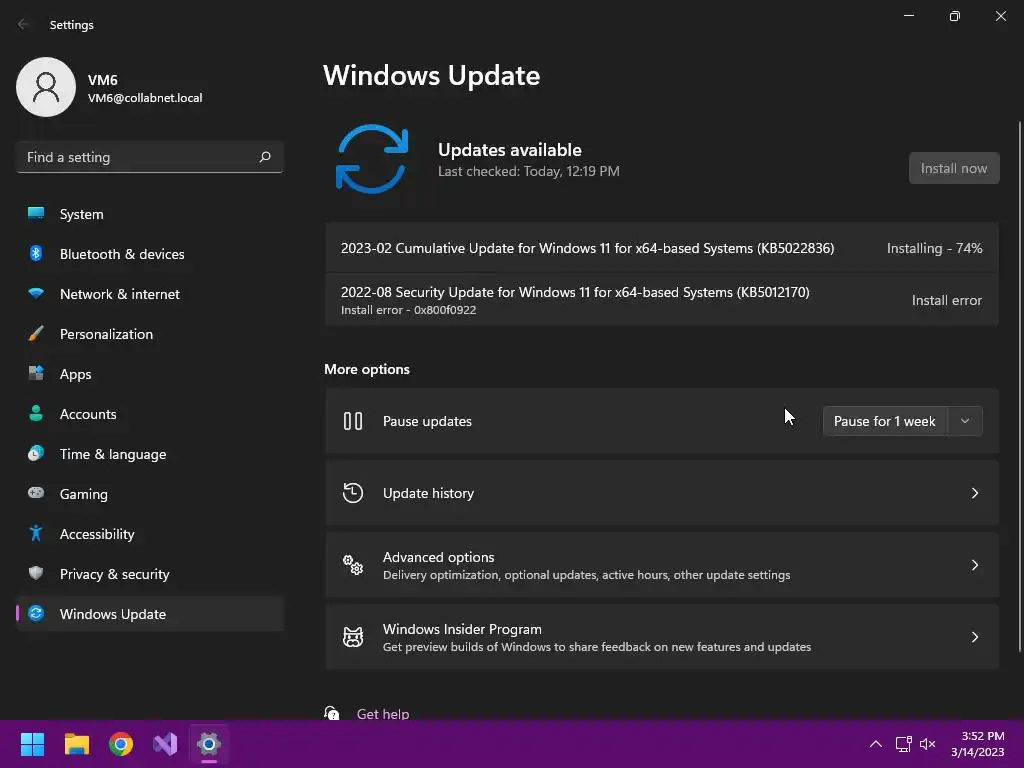This screenshot has width=1024, height=768.
Task: Click the pause icon beside Pause updates
Action: coord(353,421)
